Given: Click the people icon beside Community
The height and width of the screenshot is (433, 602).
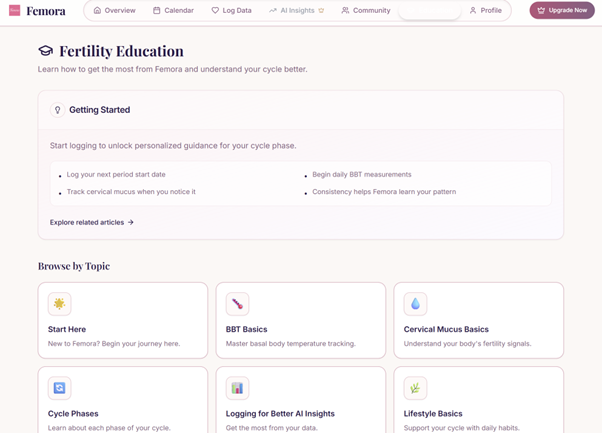Looking at the screenshot, I should point(346,10).
